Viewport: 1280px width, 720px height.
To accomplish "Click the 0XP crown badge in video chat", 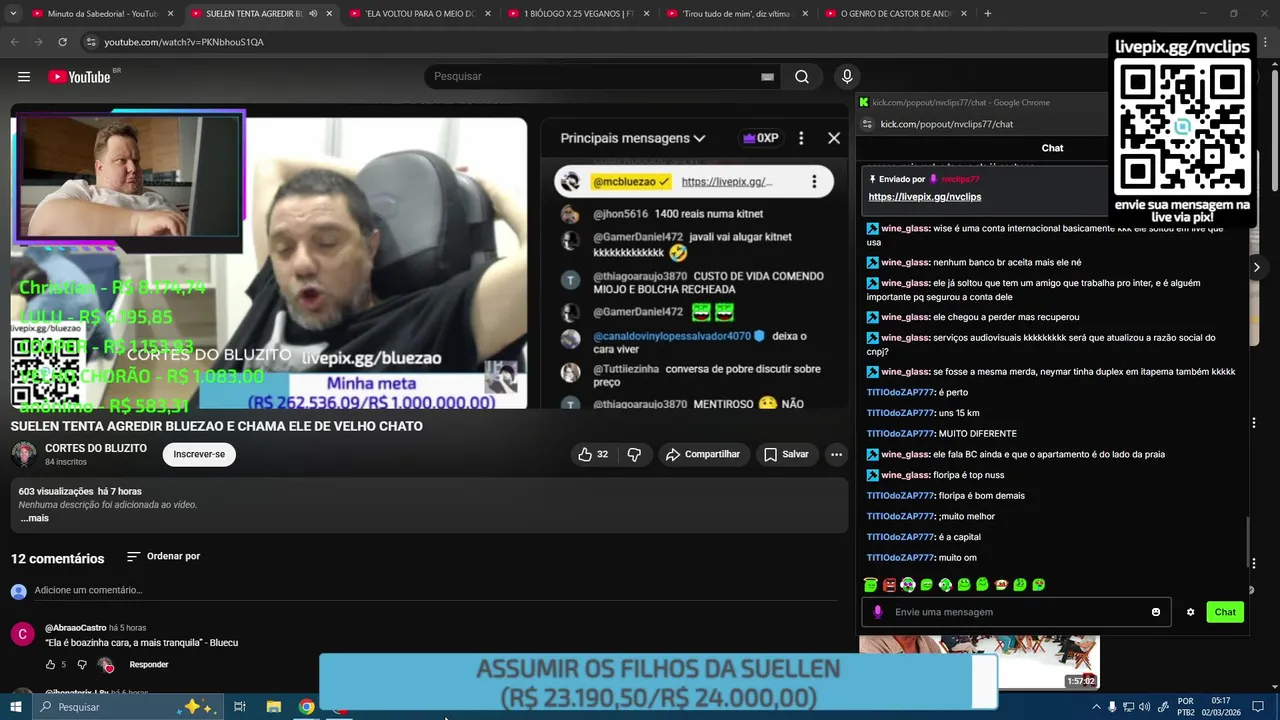I will pos(760,138).
